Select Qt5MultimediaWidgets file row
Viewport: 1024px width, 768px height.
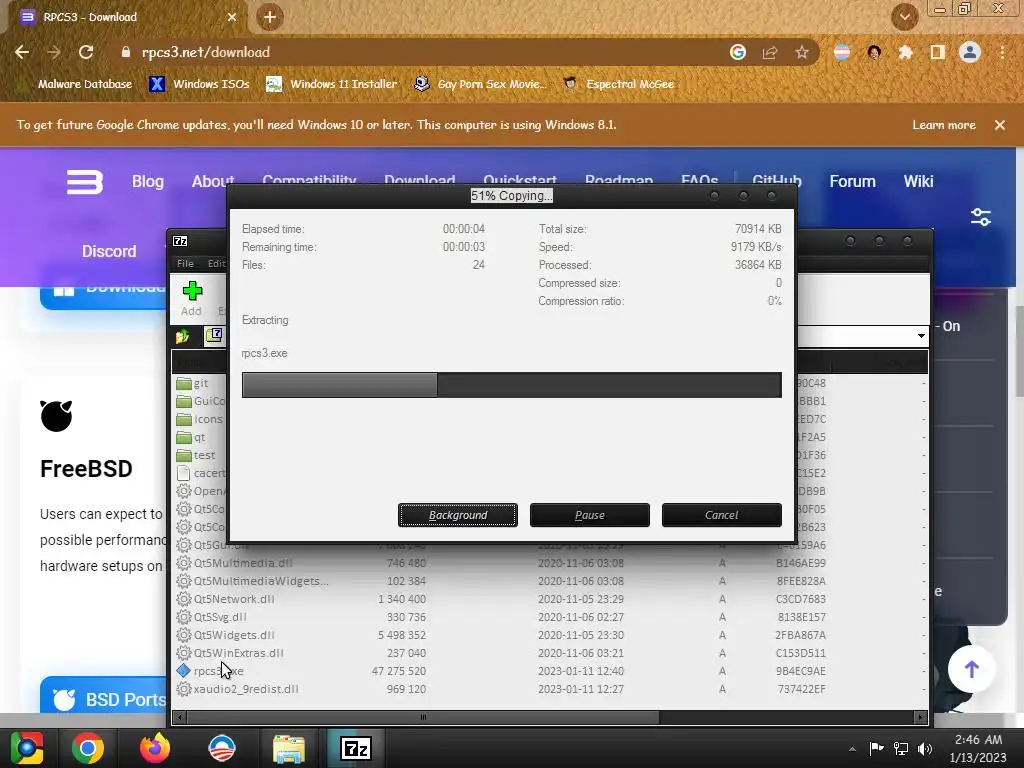[x=549, y=581]
